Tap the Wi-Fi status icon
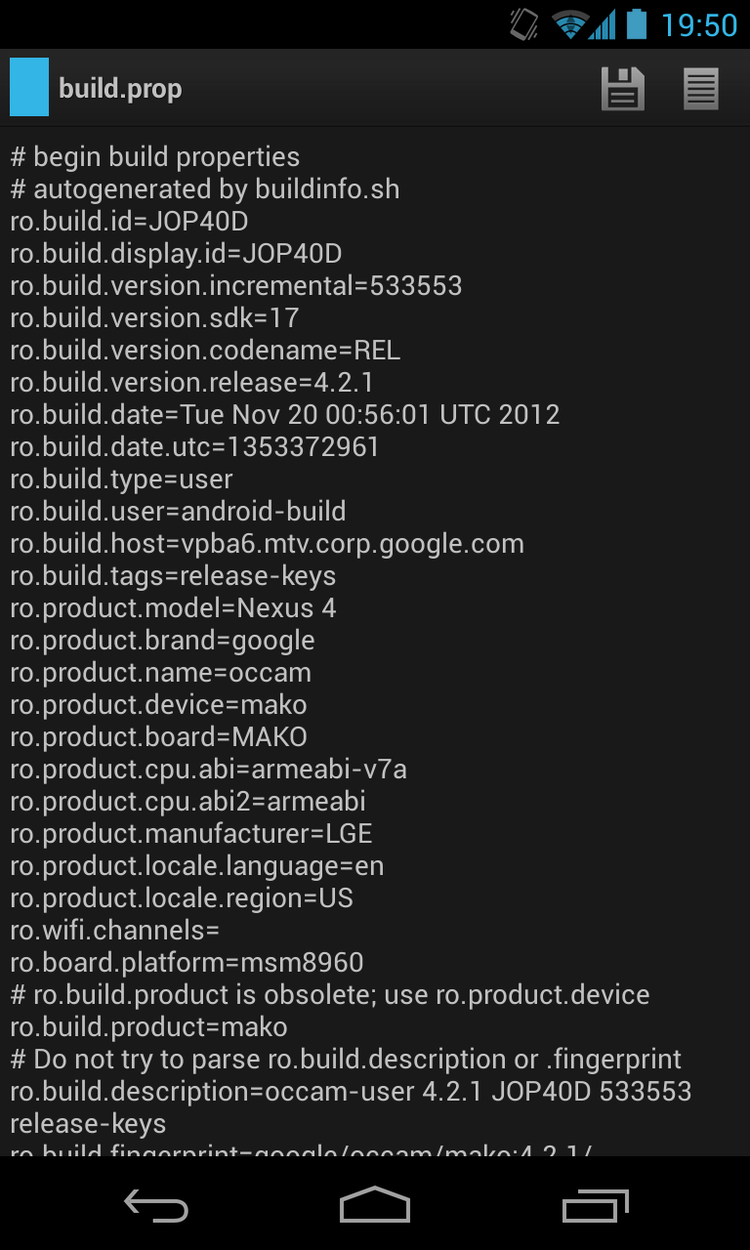This screenshot has height=1250, width=750. click(569, 25)
